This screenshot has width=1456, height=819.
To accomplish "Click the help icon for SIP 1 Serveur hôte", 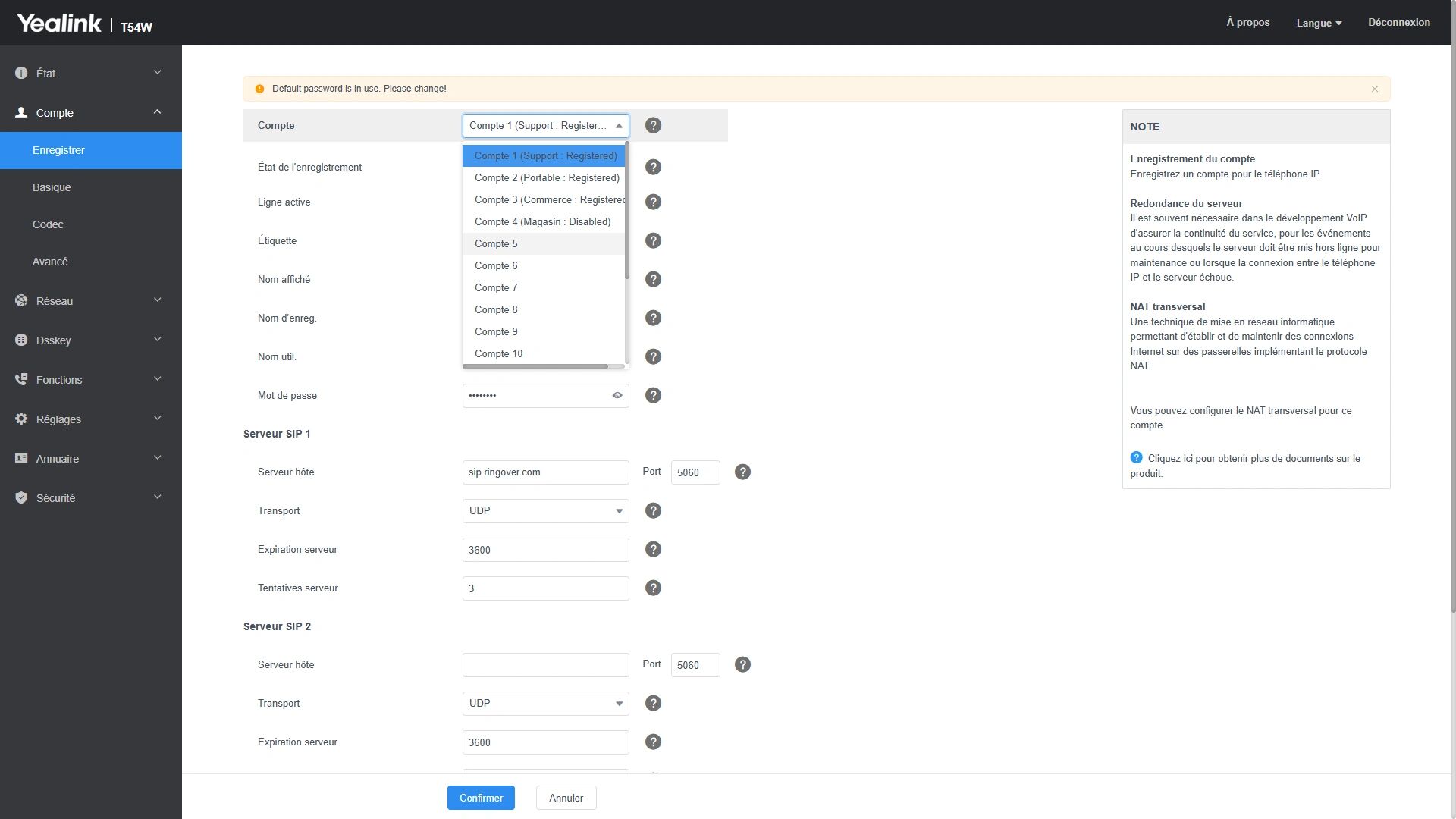I will click(742, 472).
